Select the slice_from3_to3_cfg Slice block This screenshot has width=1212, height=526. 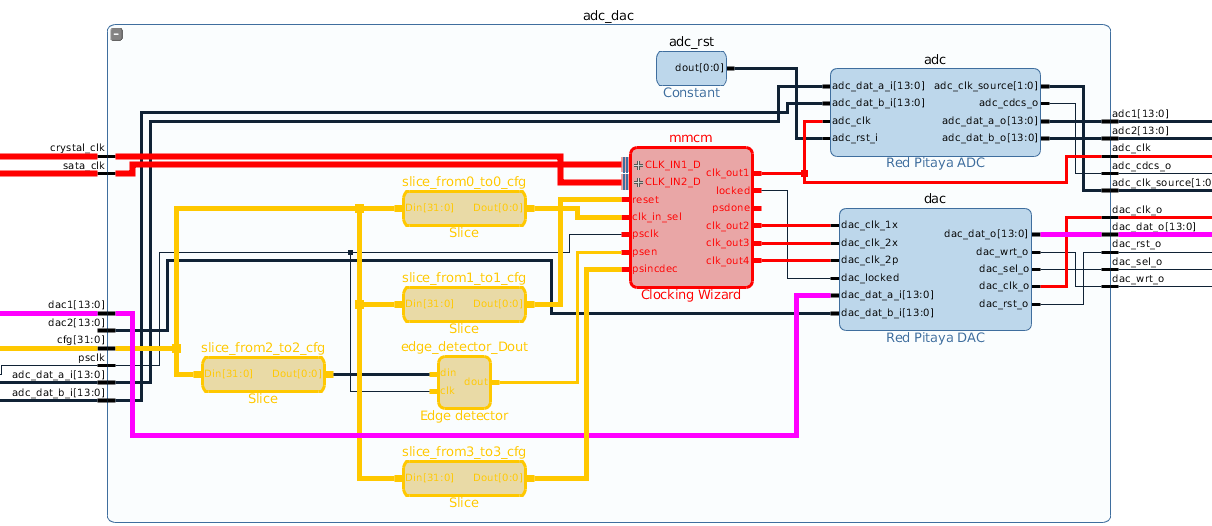coord(464,478)
